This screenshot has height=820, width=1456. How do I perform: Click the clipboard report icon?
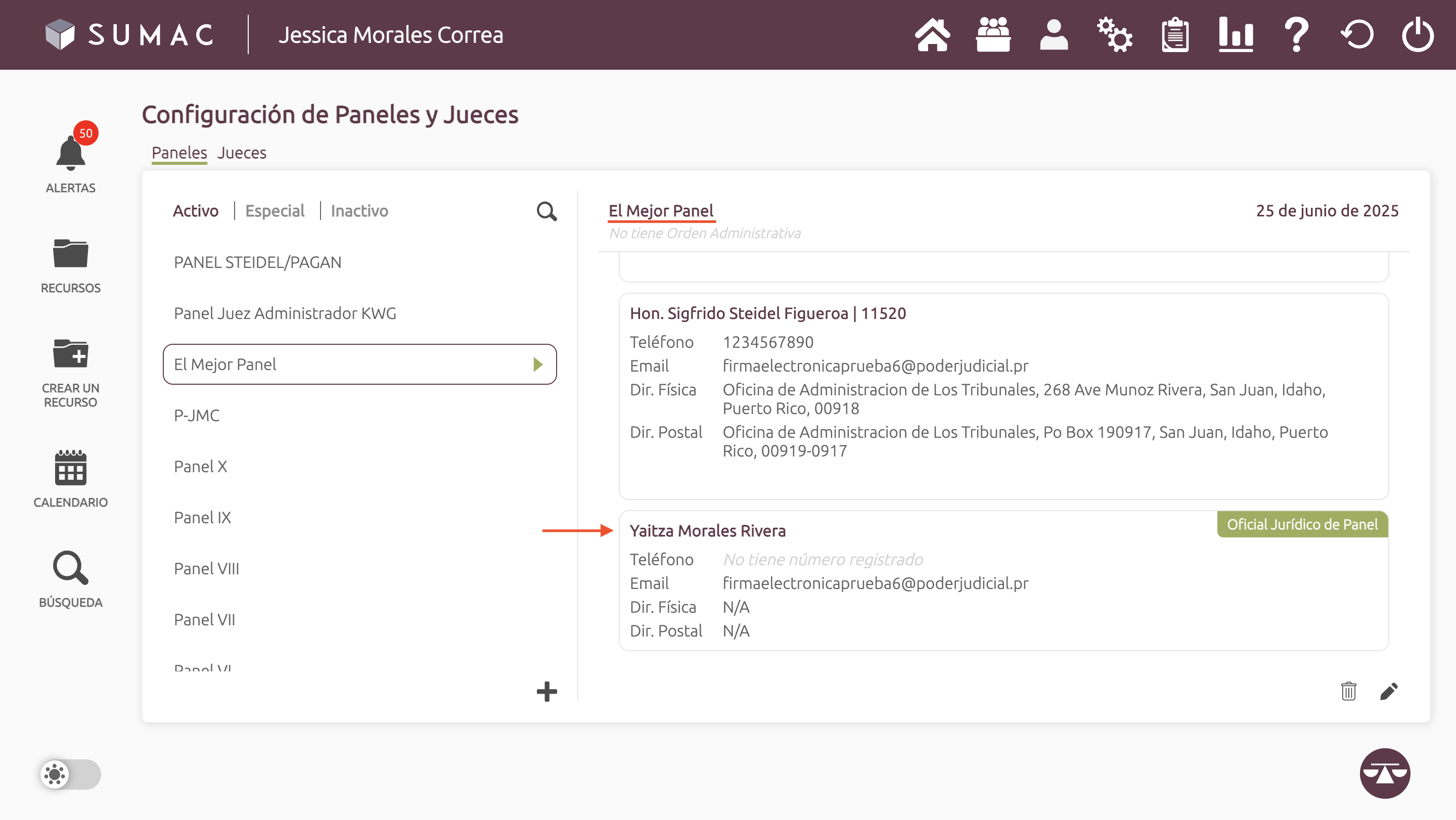click(1175, 35)
